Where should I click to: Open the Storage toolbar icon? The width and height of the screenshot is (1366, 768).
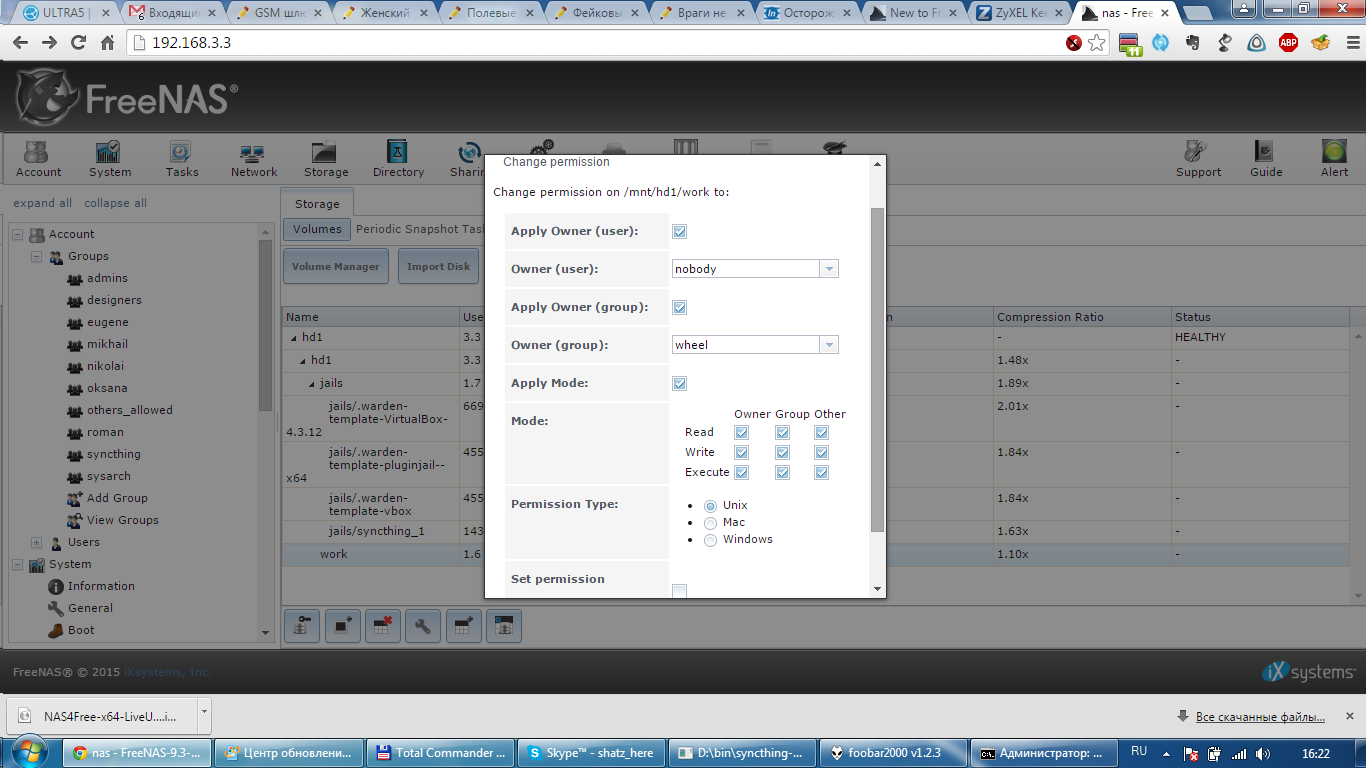[x=326, y=158]
